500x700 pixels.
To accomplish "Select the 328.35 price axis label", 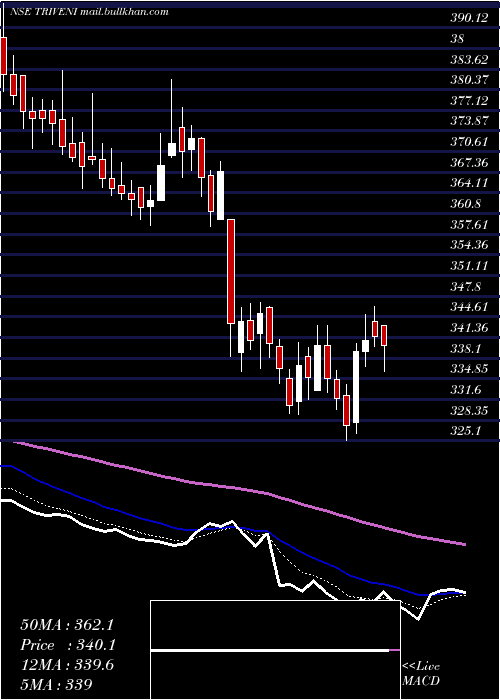I will tap(469, 410).
